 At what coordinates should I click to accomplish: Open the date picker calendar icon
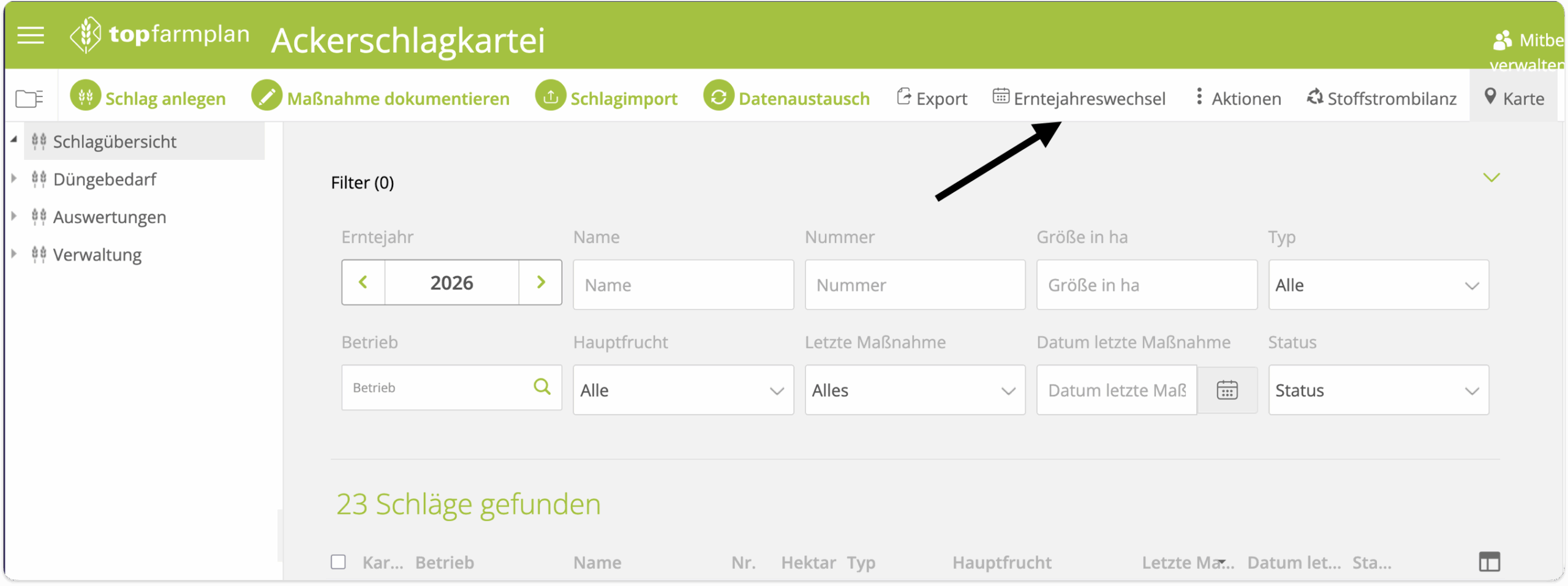click(x=1227, y=390)
